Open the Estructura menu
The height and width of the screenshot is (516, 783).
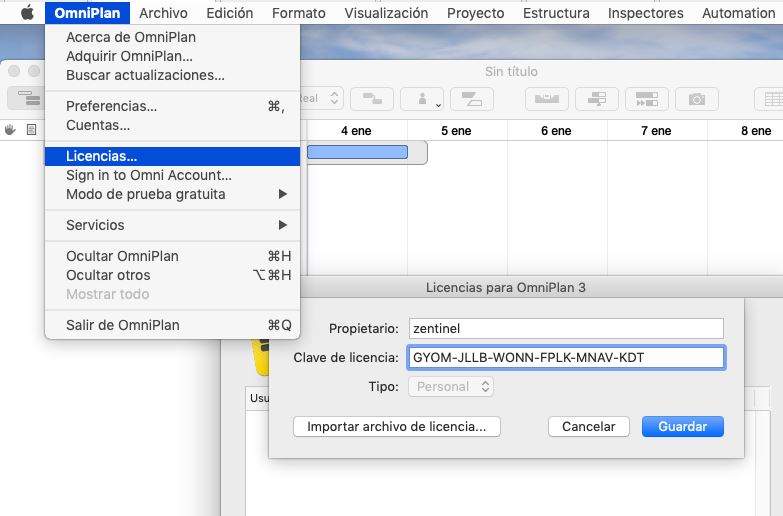tap(556, 12)
